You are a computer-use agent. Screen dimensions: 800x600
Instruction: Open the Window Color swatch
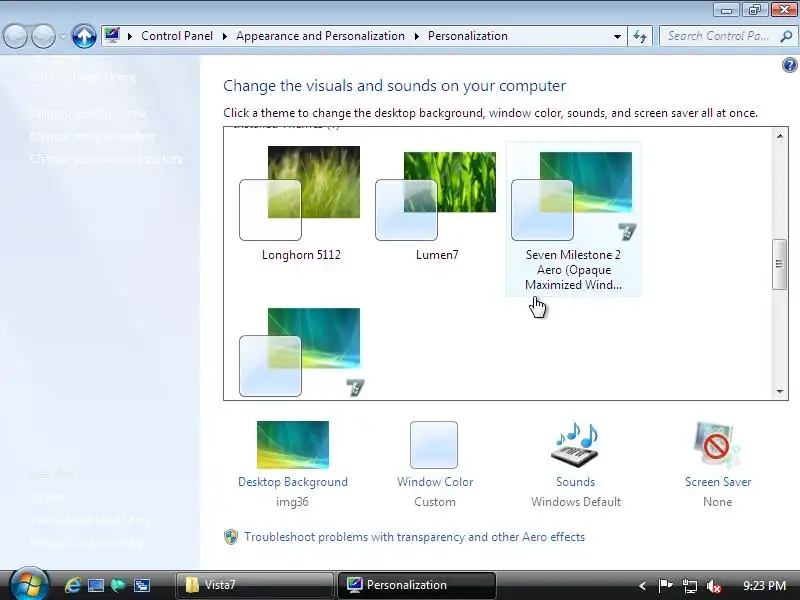point(434,445)
